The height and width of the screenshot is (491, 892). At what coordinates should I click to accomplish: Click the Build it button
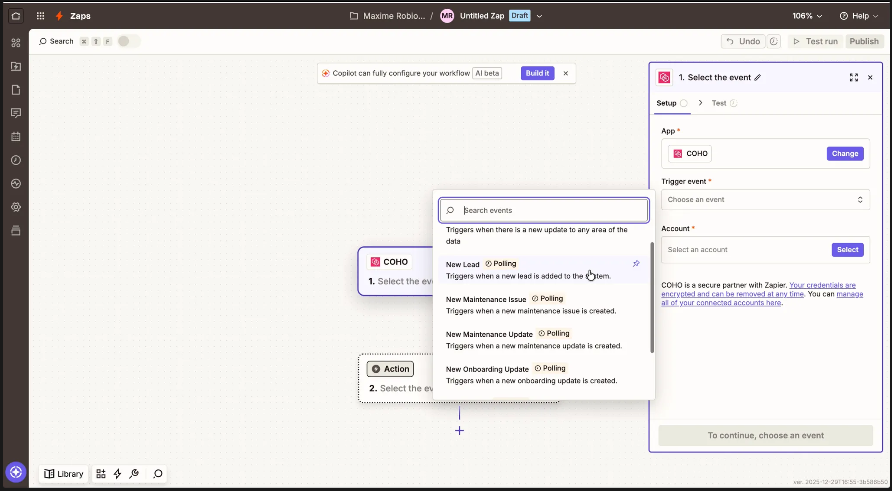click(537, 73)
